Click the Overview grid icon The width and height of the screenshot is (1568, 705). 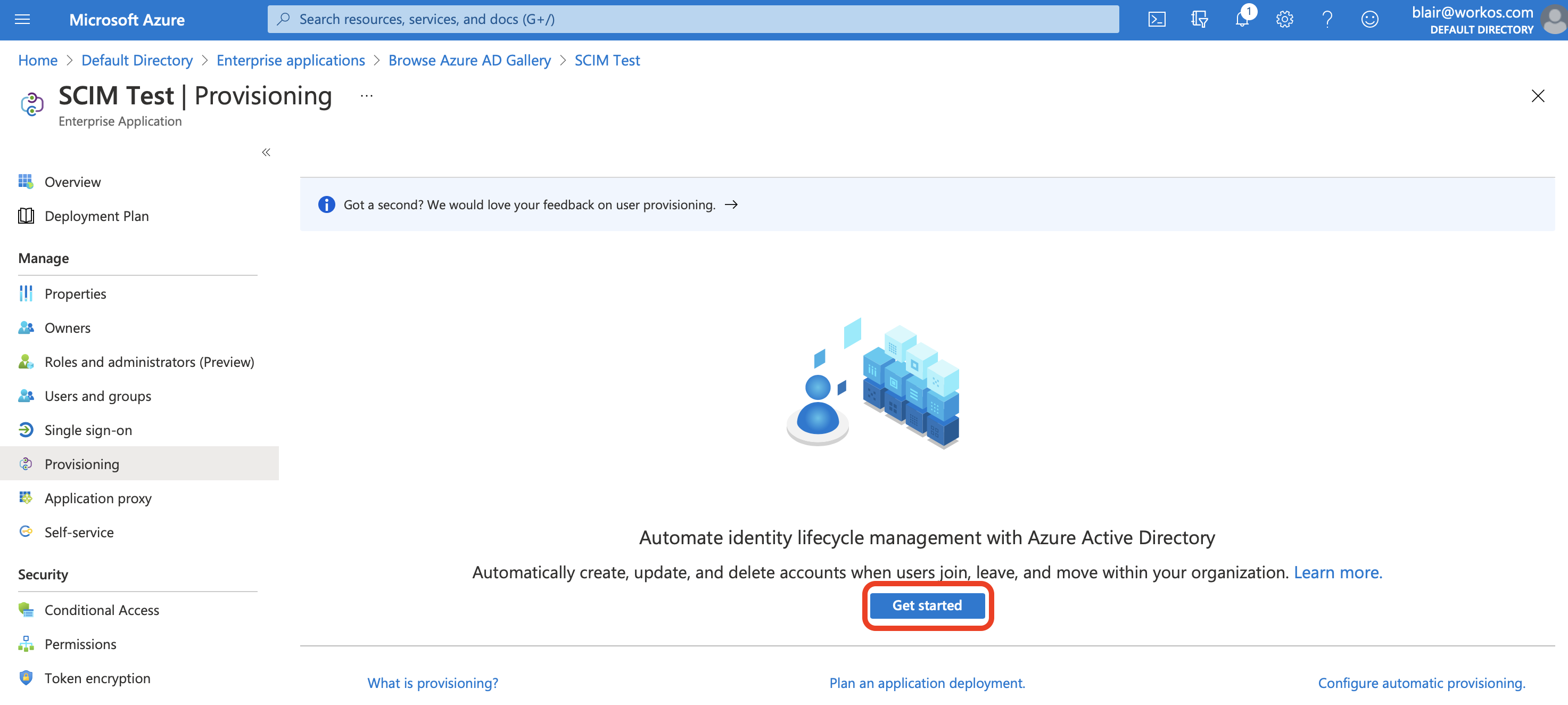(26, 182)
